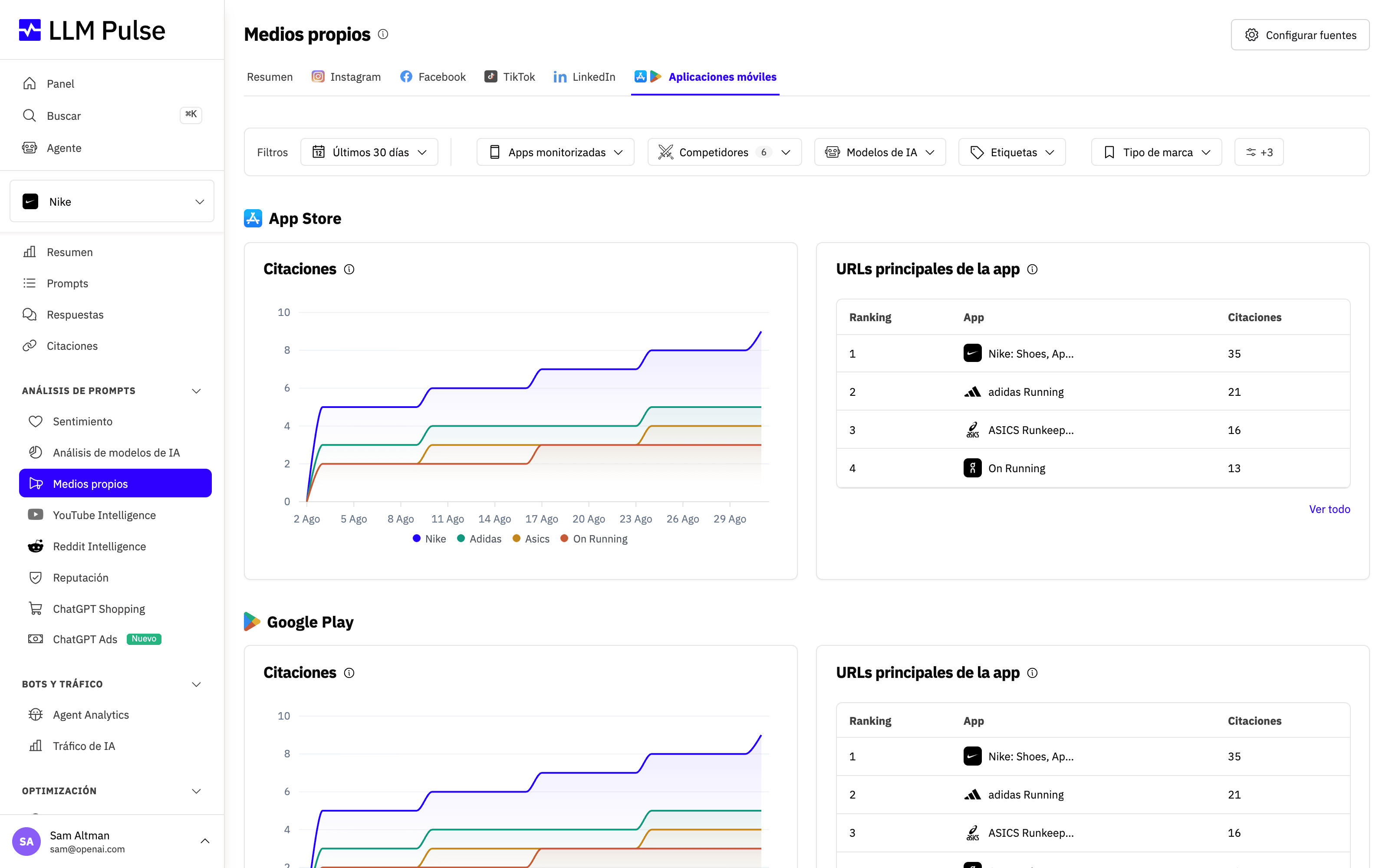Screen dimensions: 1389x868
Task: Select the Aplicaciones móviles tab
Action: (705, 76)
